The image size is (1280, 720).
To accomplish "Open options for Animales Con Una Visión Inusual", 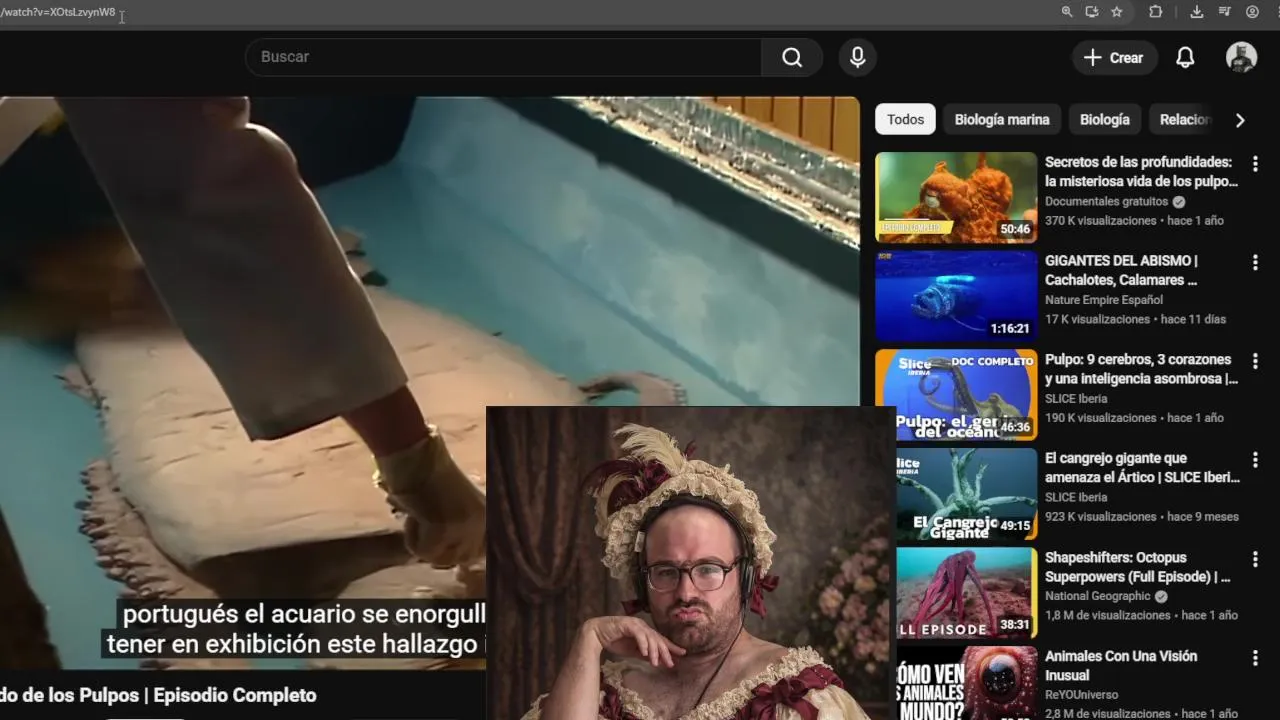I will coord(1255,659).
